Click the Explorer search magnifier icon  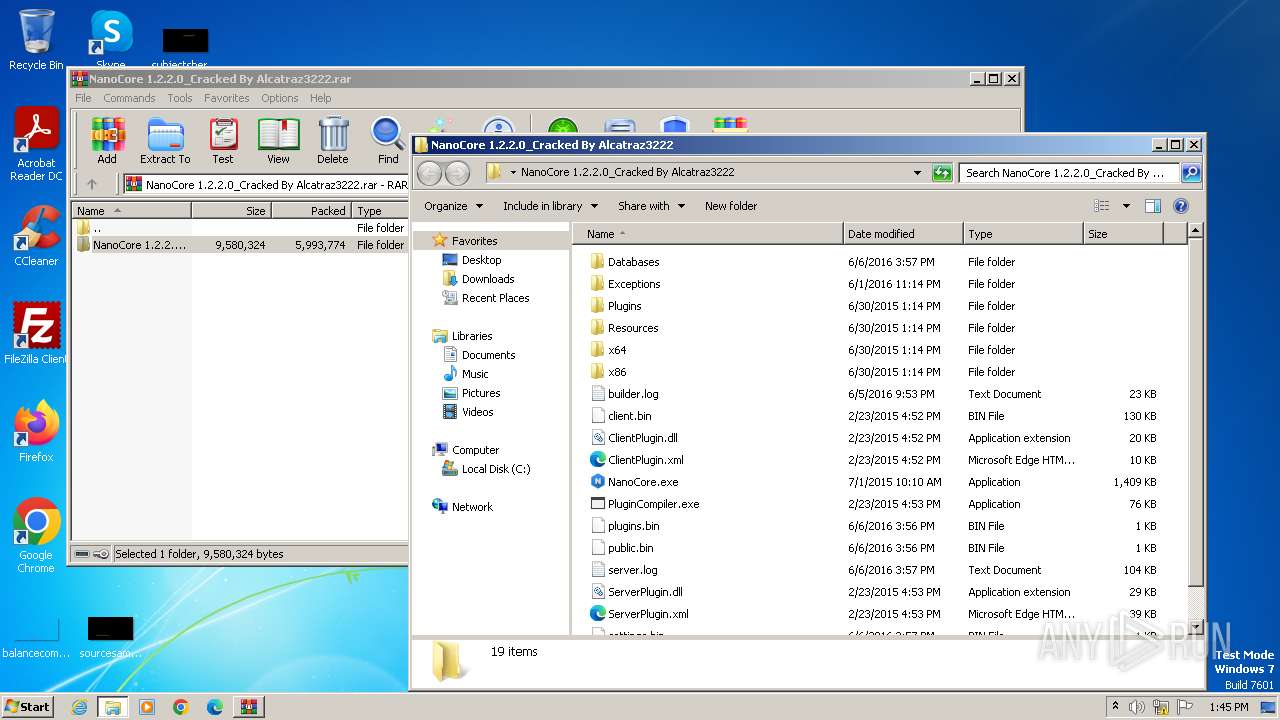pos(1190,173)
